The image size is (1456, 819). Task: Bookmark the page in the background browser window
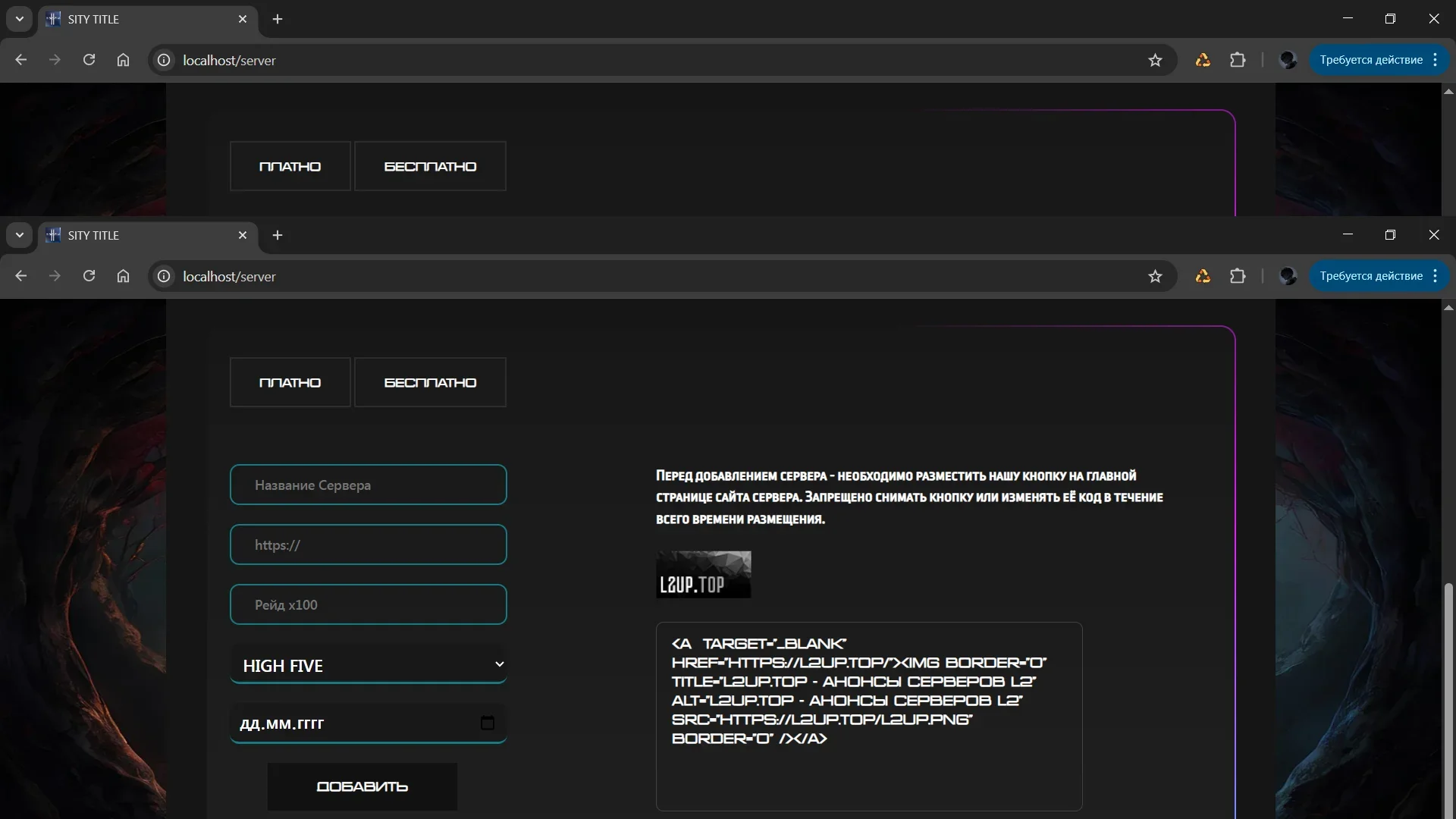tap(1155, 60)
